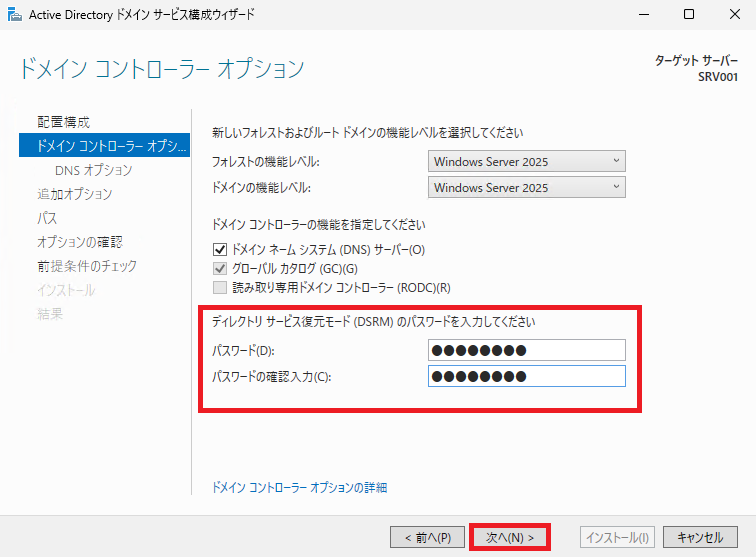Click the 前へ(P) back button
The width and height of the screenshot is (756, 557).
[427, 537]
